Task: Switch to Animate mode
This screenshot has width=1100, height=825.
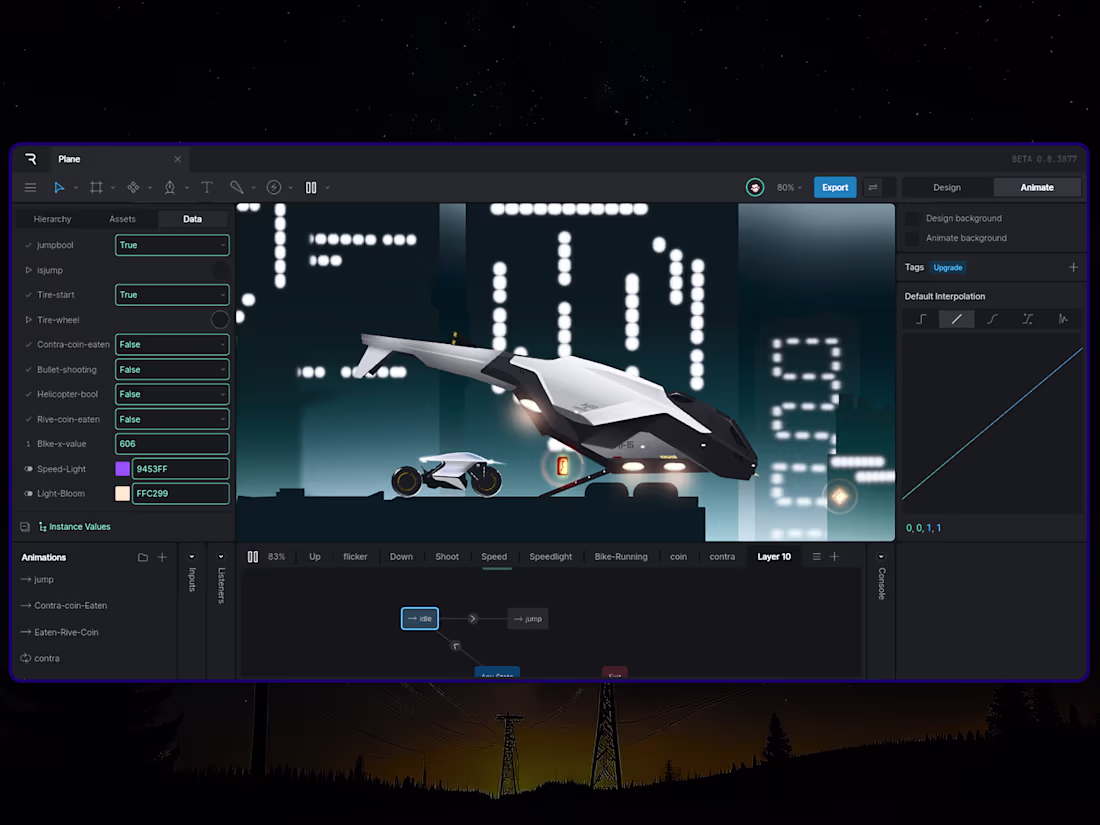Action: (1037, 187)
